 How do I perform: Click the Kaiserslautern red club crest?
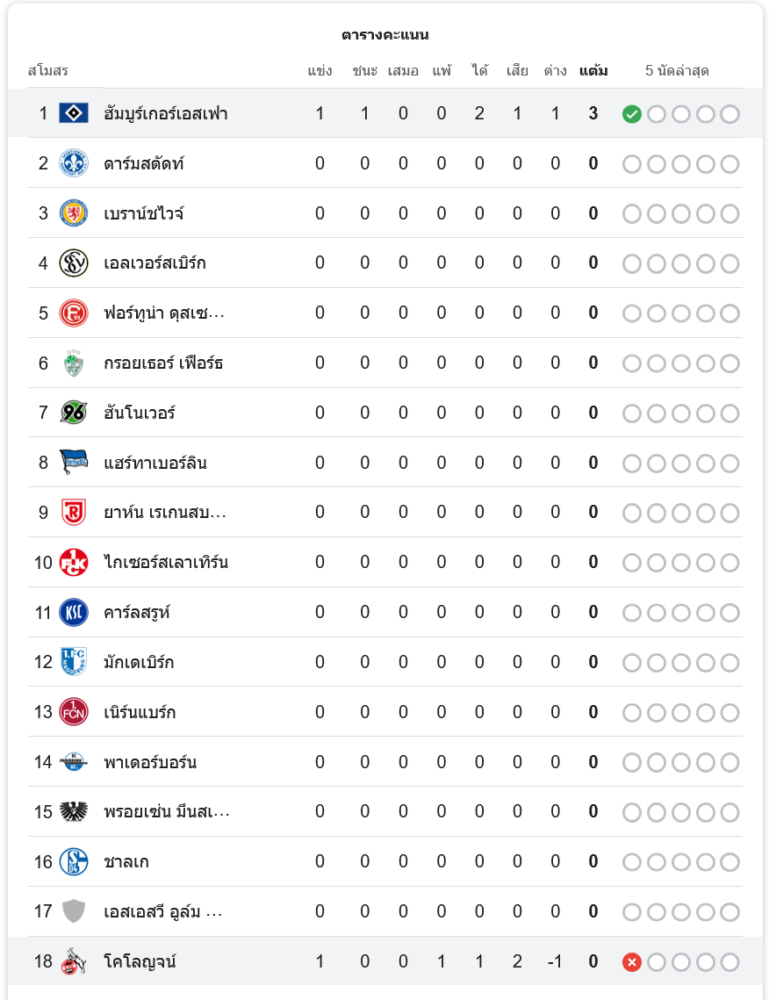(x=74, y=562)
